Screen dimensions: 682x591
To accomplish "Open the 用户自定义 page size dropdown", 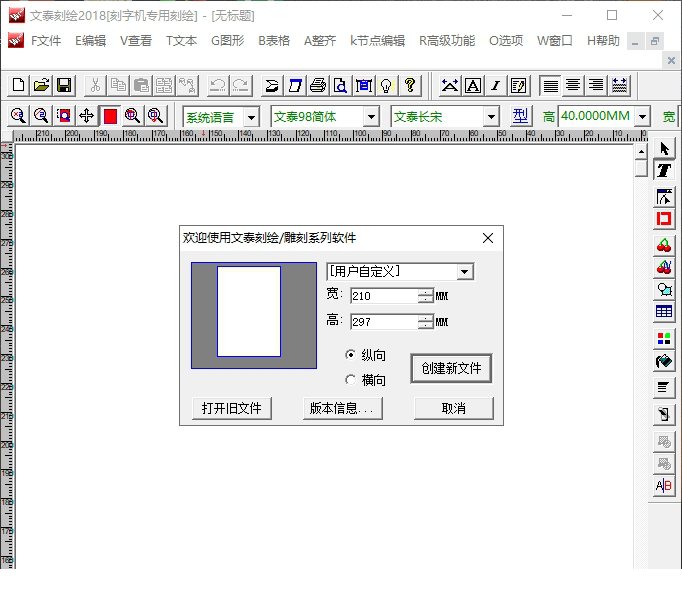I will 464,272.
